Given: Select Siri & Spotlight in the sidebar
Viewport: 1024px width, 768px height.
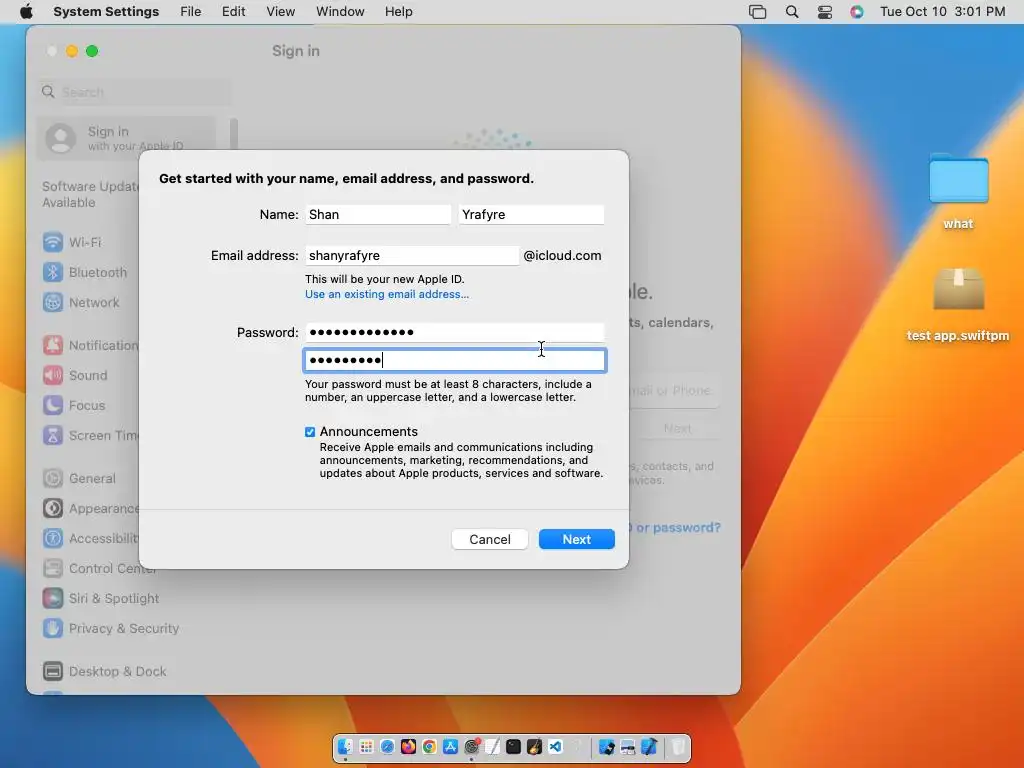Looking at the screenshot, I should click(101, 598).
